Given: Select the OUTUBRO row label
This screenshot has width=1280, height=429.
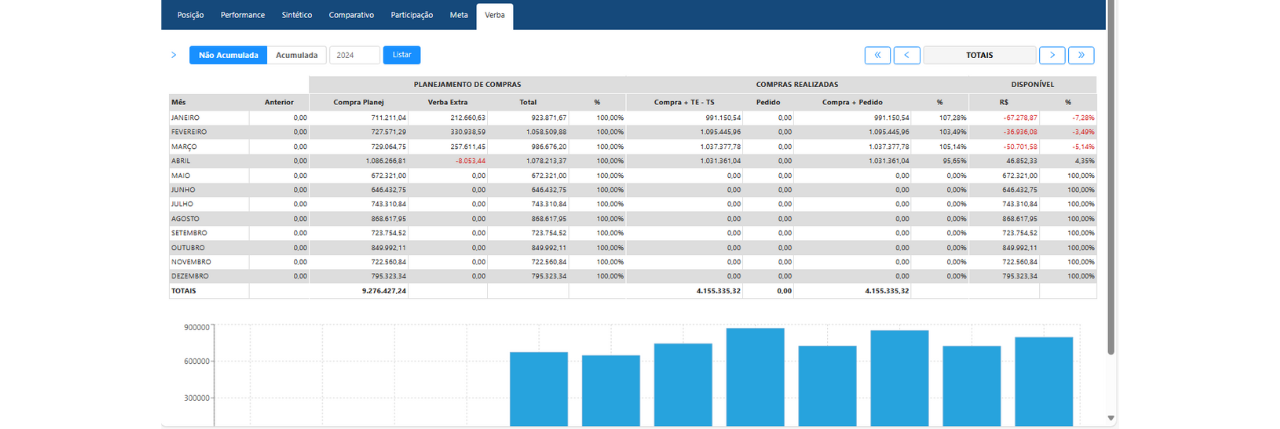Looking at the screenshot, I should tap(188, 247).
